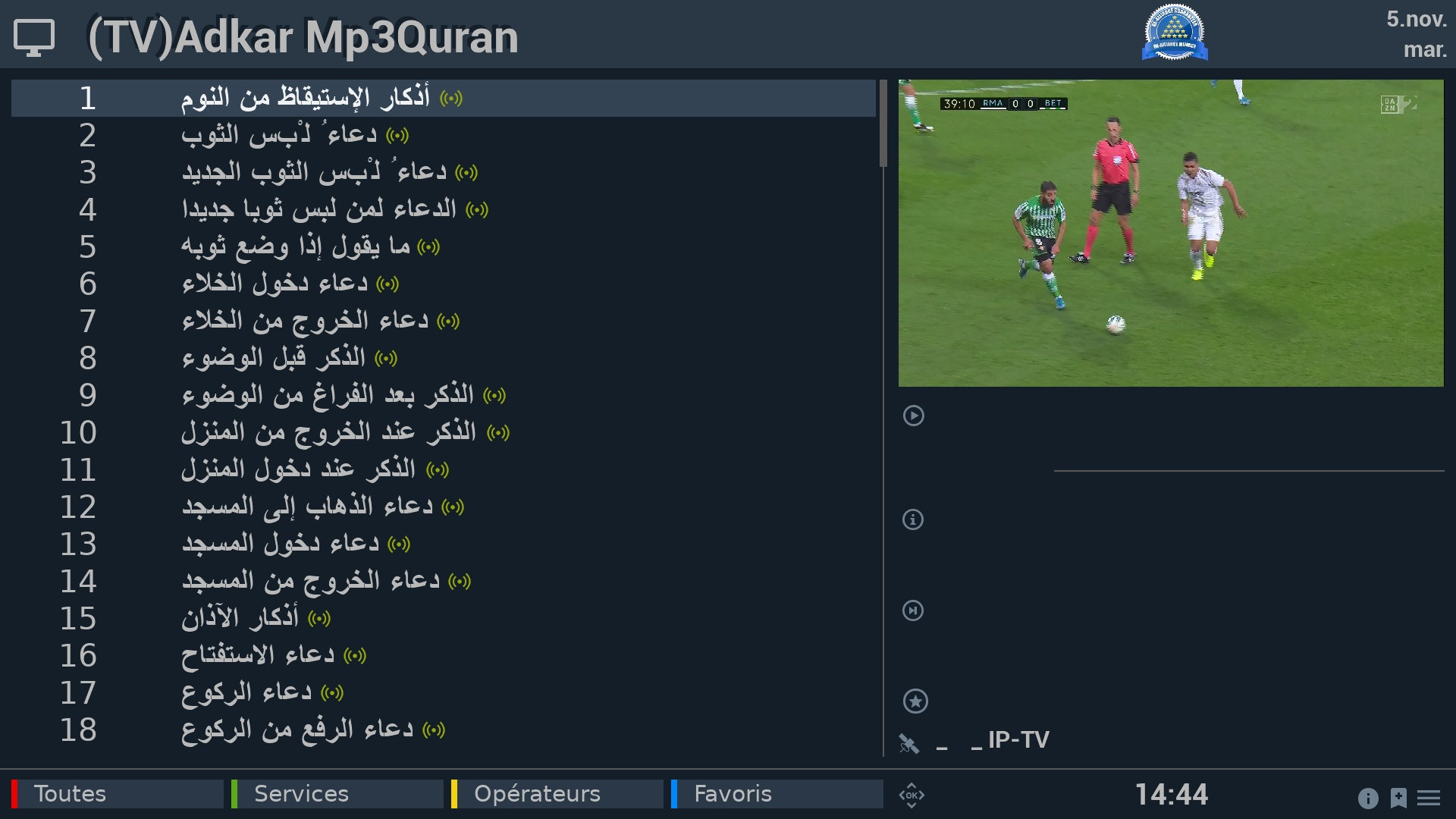Screen dimensions: 1456x819
Task: Open the hamburger menu in bottom right
Action: click(x=1429, y=798)
